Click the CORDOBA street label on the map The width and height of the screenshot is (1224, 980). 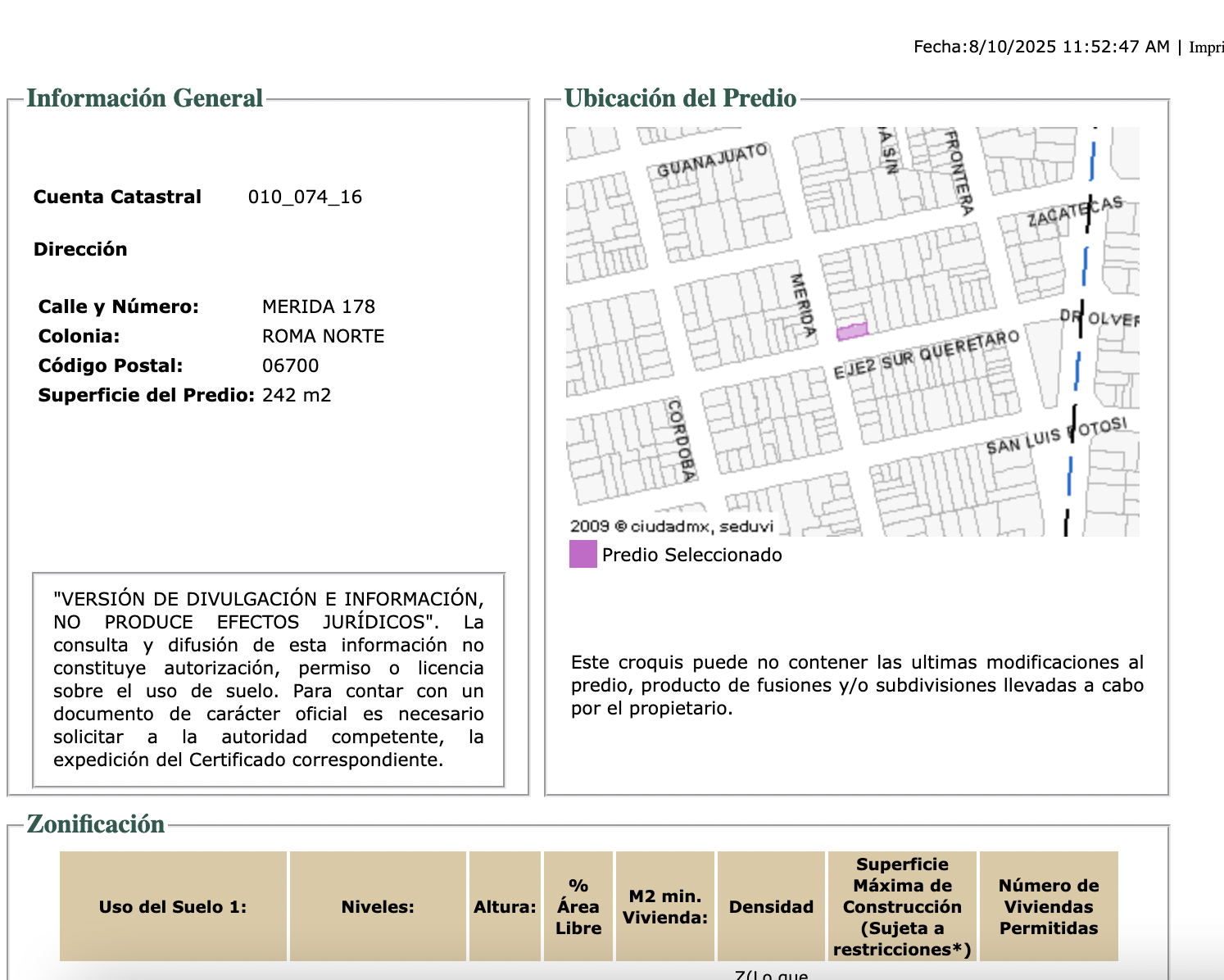[681, 440]
